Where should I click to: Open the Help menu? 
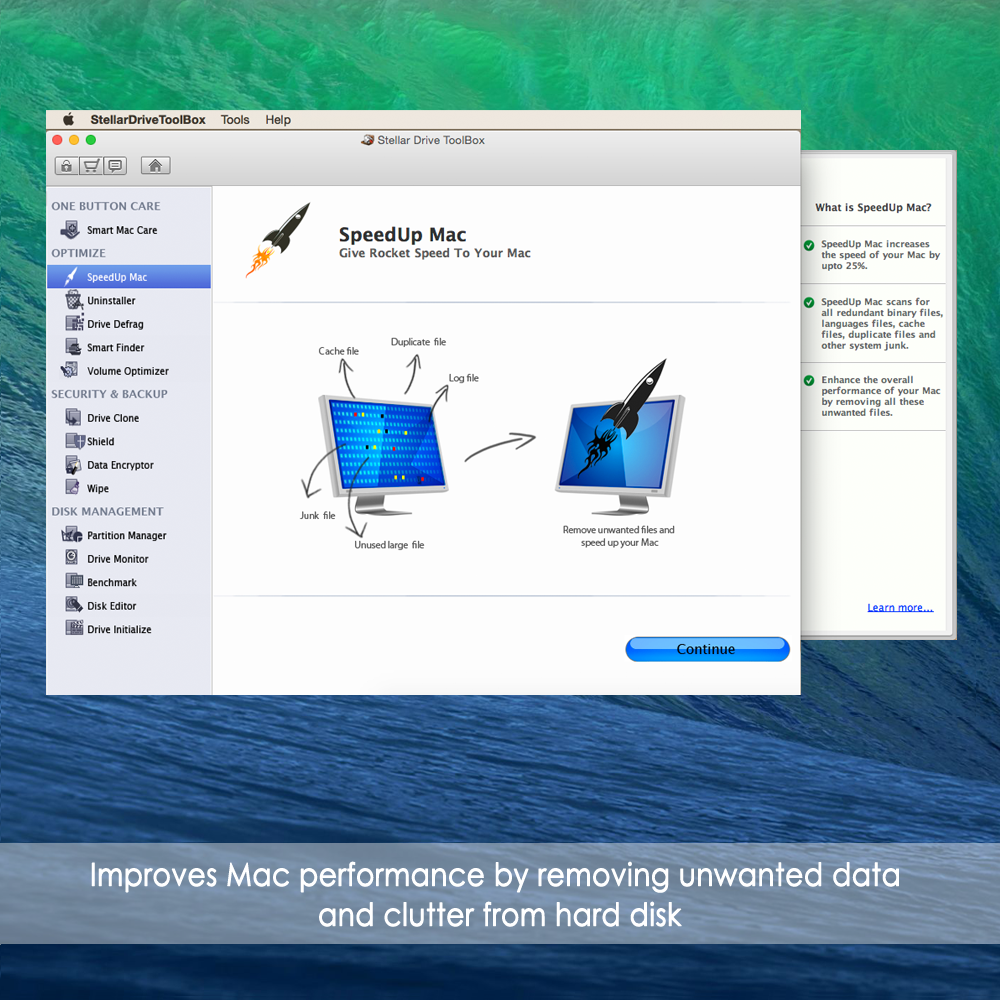pos(278,119)
